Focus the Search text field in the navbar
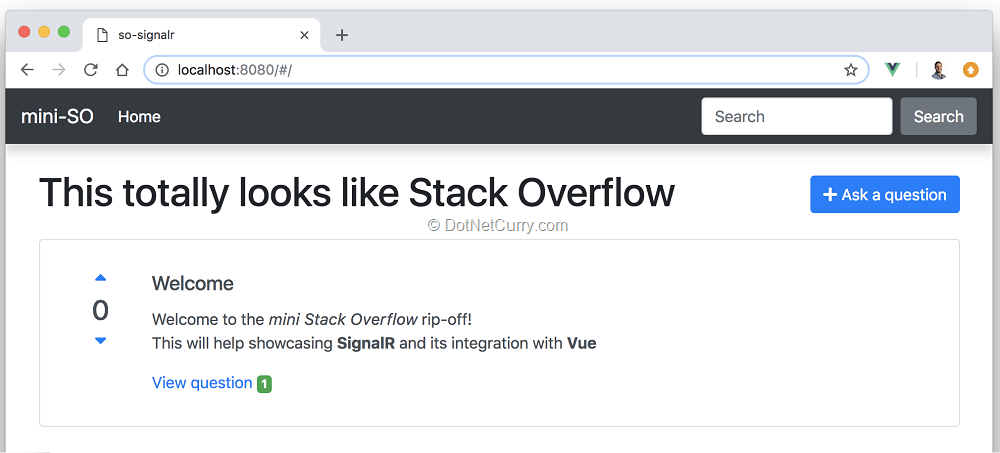This screenshot has height=453, width=1000. coord(797,116)
